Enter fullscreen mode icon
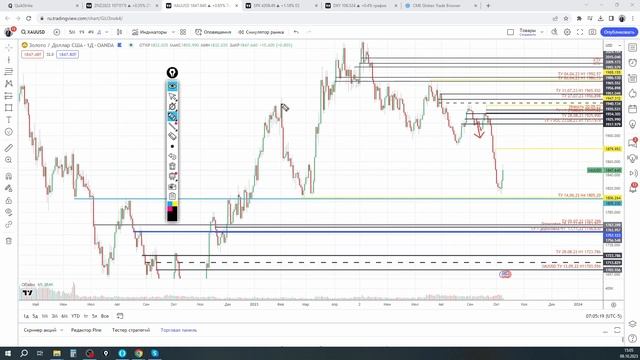Viewport: 640px width, 360px height. coord(580,32)
